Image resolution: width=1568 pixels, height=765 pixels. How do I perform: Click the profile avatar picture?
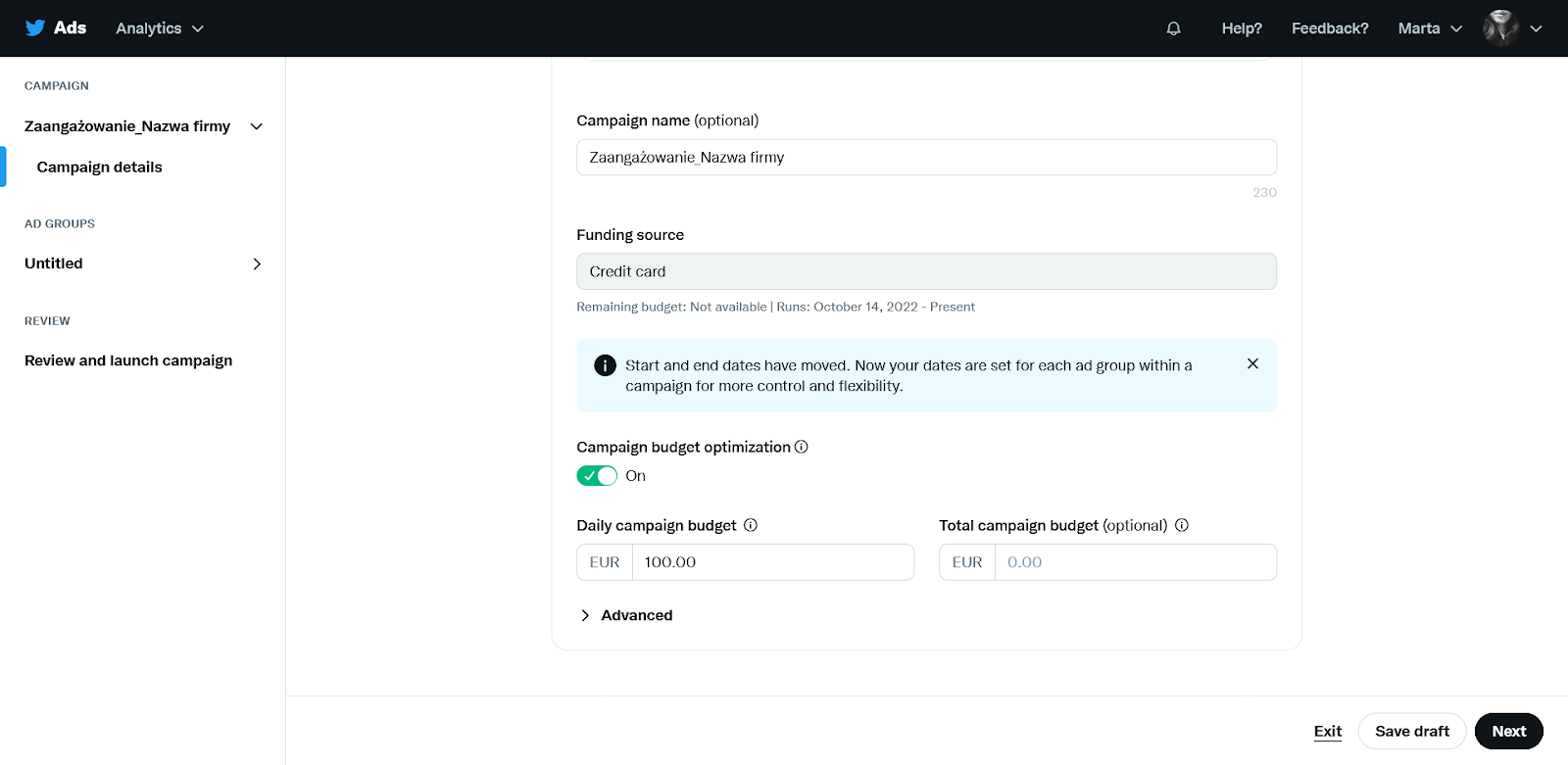1500,28
